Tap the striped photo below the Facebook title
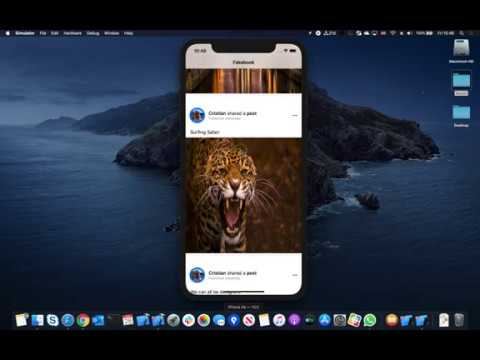 [244, 81]
